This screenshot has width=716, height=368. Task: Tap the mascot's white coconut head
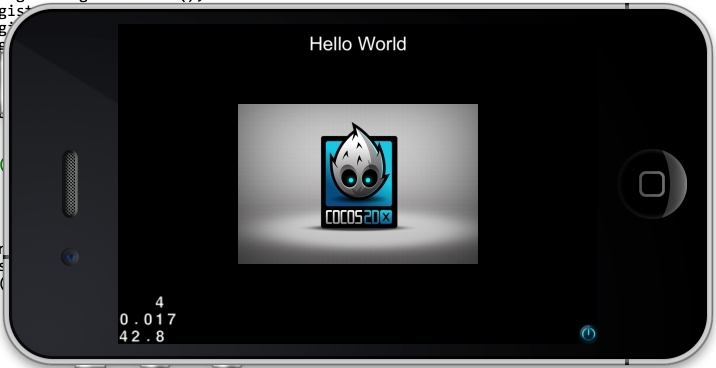358,162
